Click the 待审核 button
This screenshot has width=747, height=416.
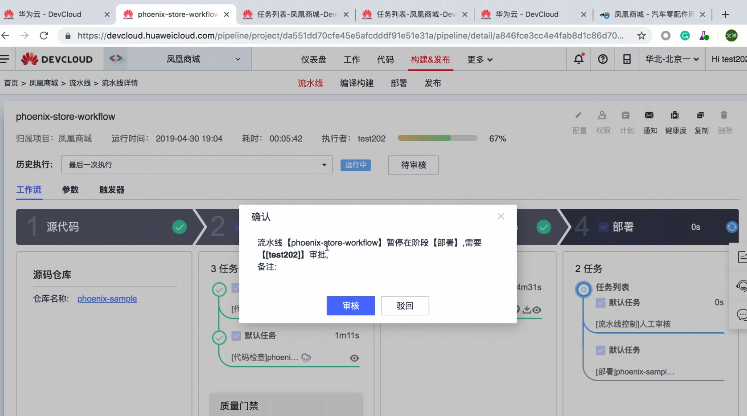[x=413, y=165]
